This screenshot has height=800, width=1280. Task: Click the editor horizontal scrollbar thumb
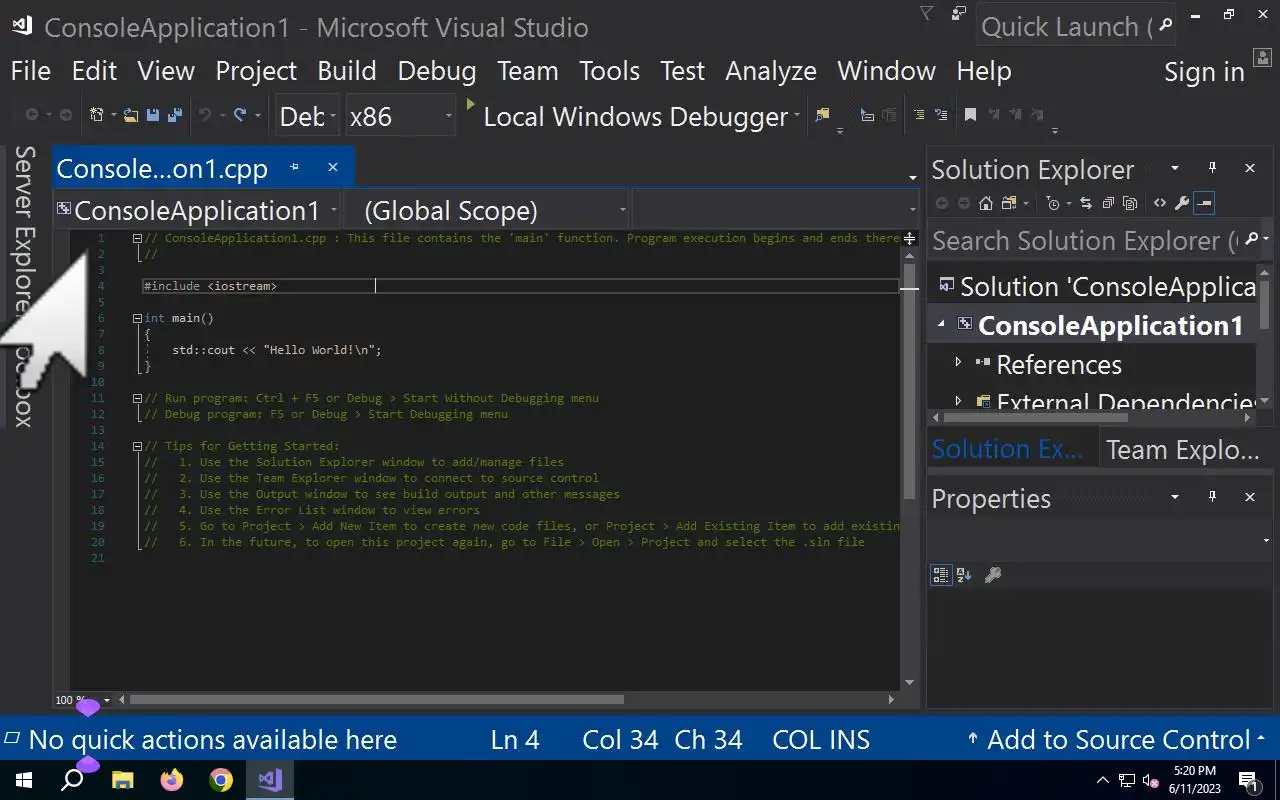coord(376,700)
